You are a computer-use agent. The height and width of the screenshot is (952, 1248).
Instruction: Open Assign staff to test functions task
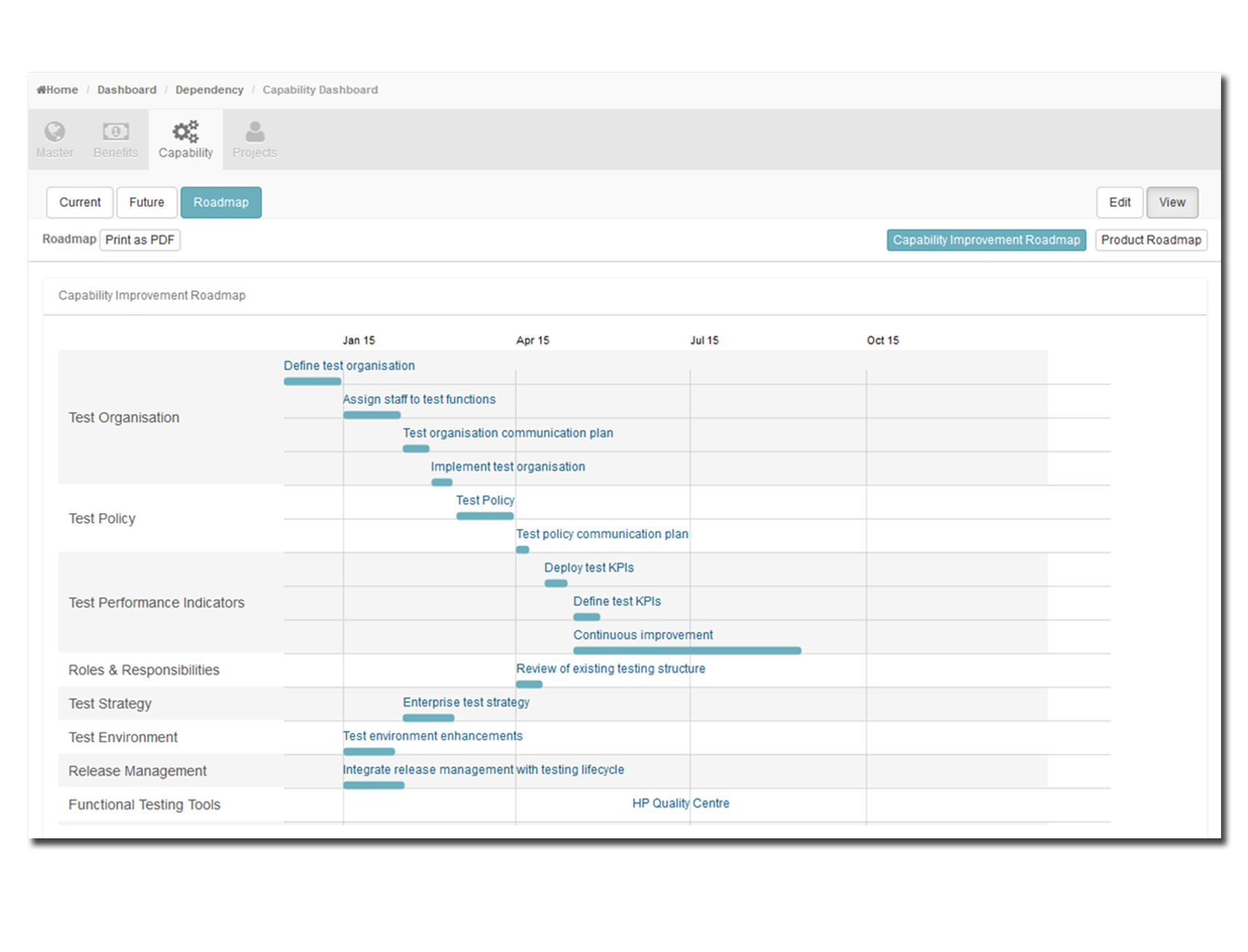pos(419,399)
